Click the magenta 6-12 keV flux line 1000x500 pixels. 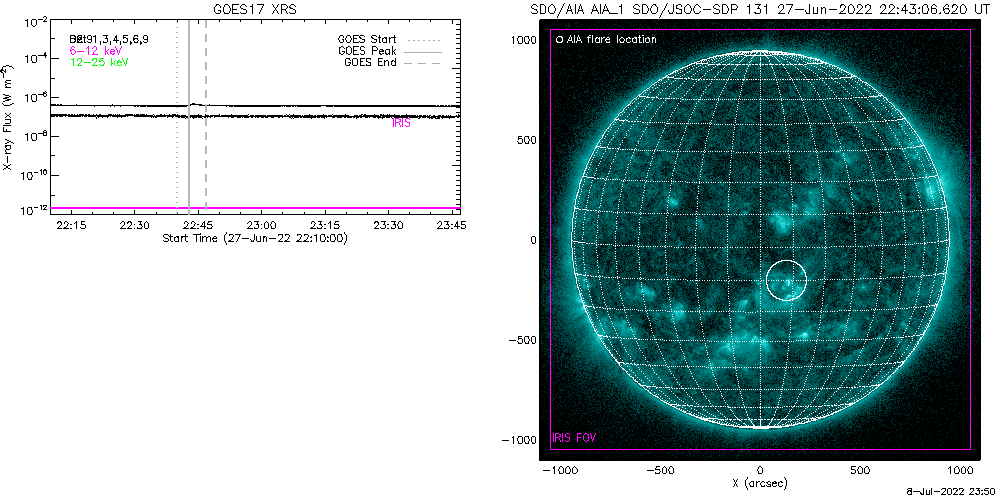point(255,208)
